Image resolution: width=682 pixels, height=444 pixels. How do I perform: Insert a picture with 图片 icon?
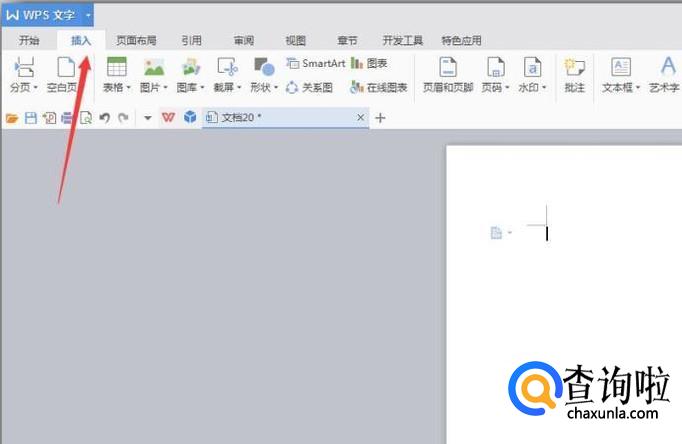pos(154,67)
